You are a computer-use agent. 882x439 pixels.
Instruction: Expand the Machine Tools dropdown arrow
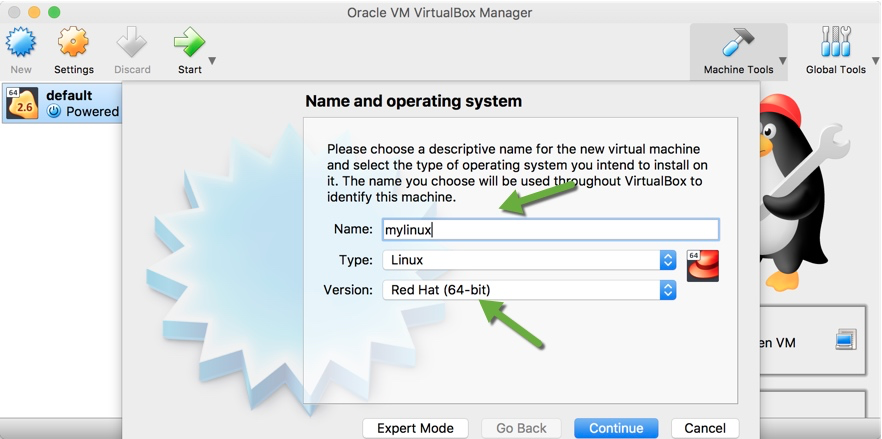(783, 61)
